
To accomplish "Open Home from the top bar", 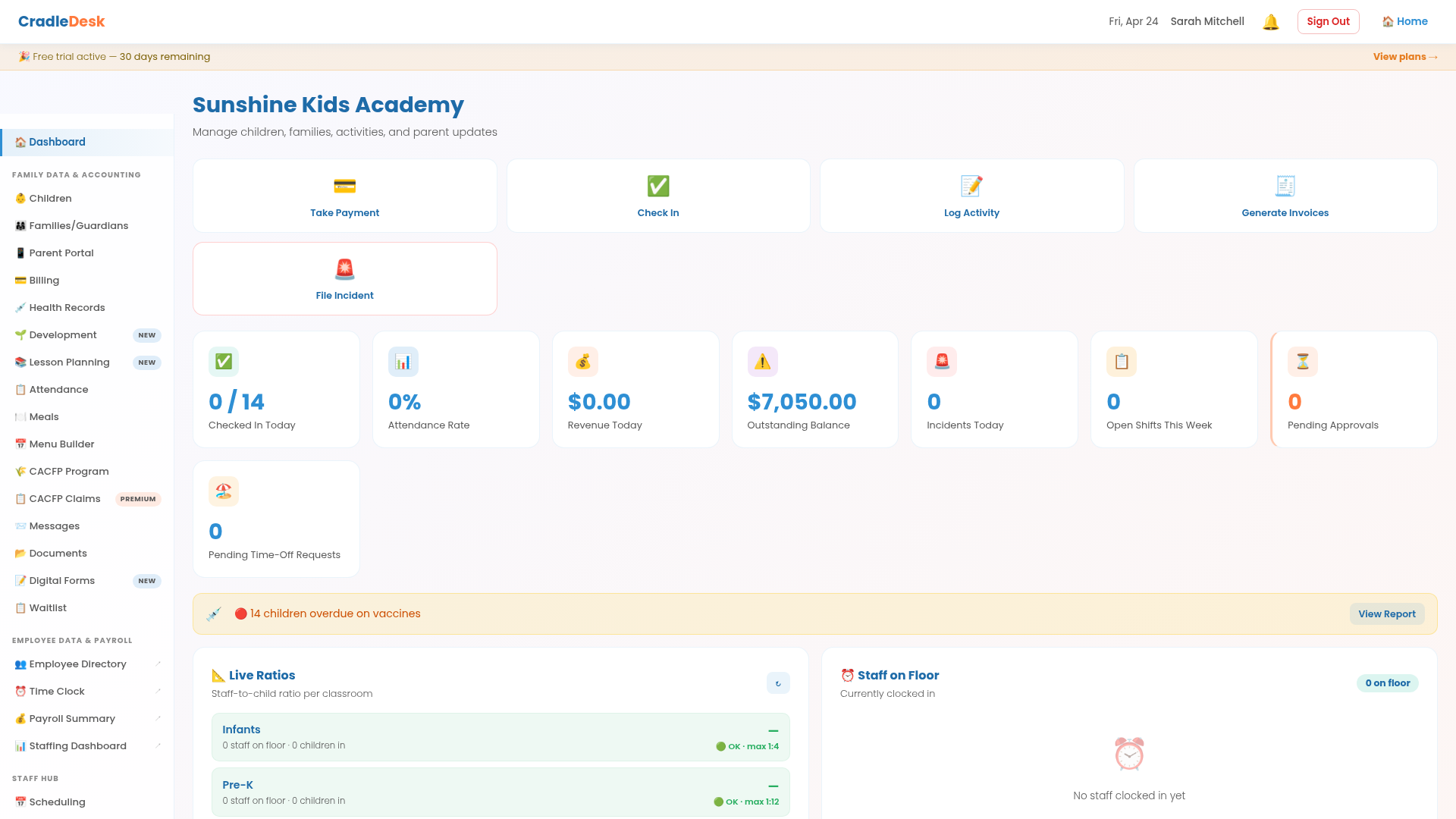I will [1404, 21].
